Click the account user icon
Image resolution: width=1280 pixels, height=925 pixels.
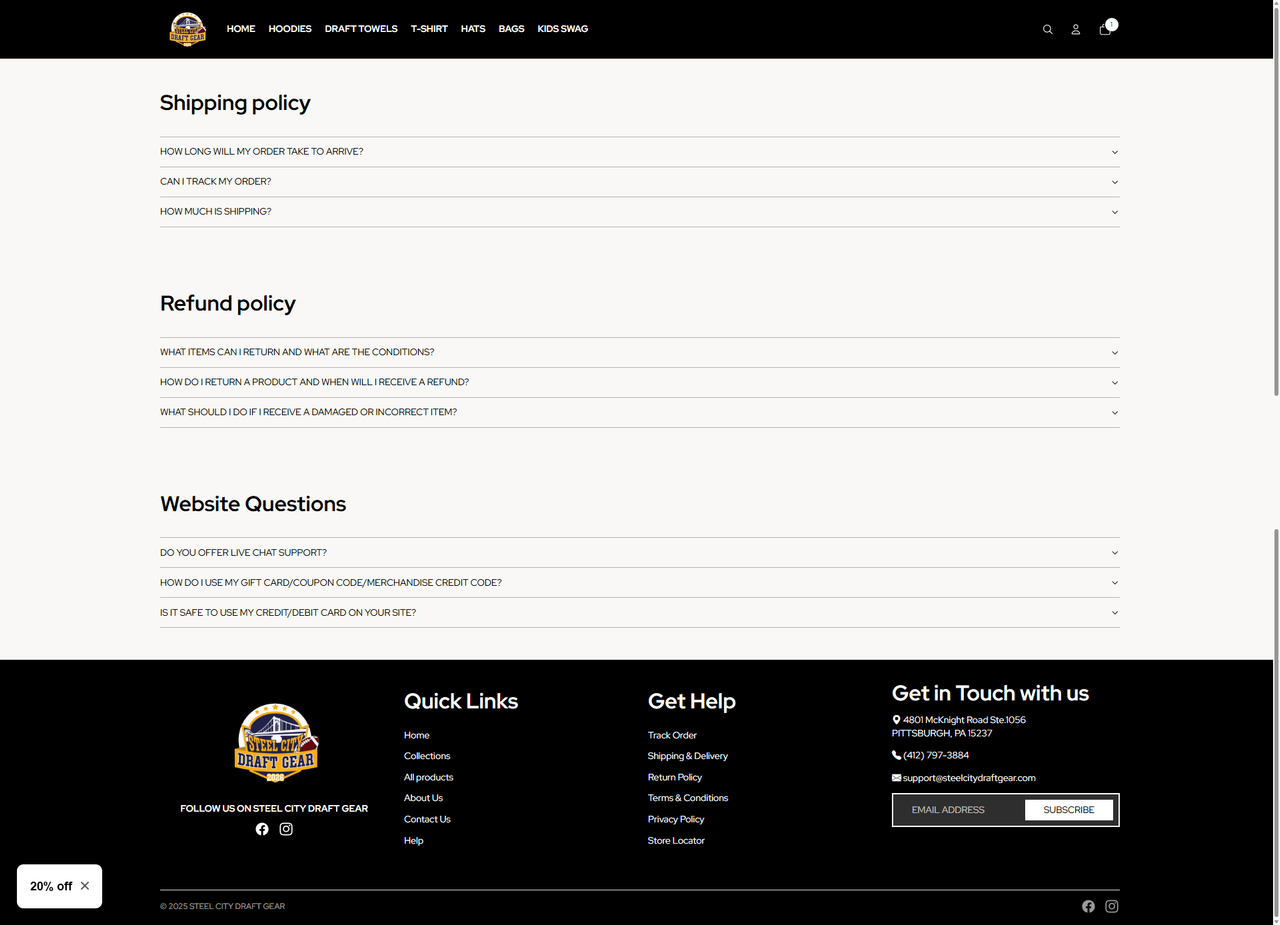pyautogui.click(x=1076, y=29)
